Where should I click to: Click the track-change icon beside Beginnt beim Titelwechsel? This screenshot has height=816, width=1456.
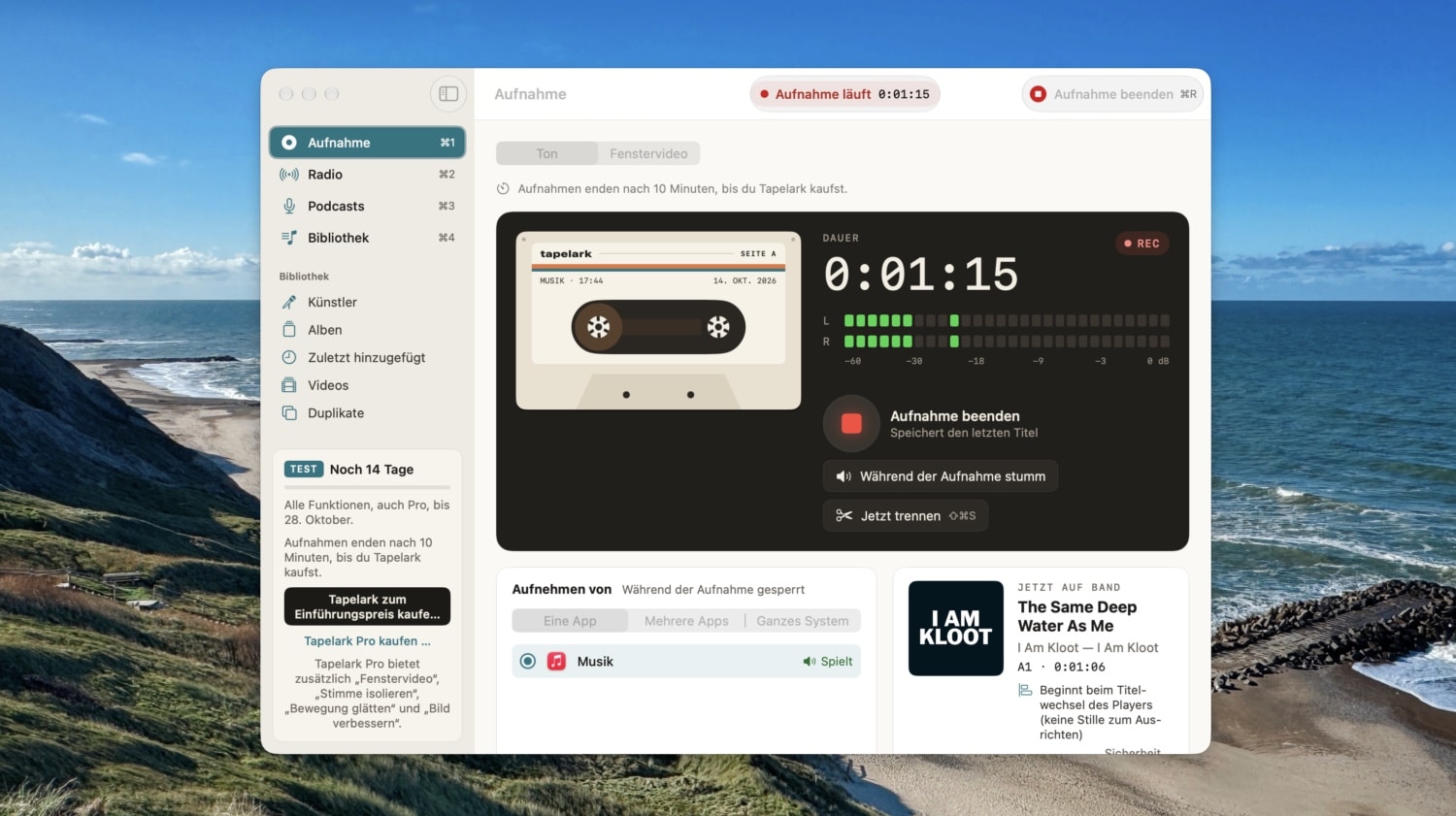(1025, 691)
